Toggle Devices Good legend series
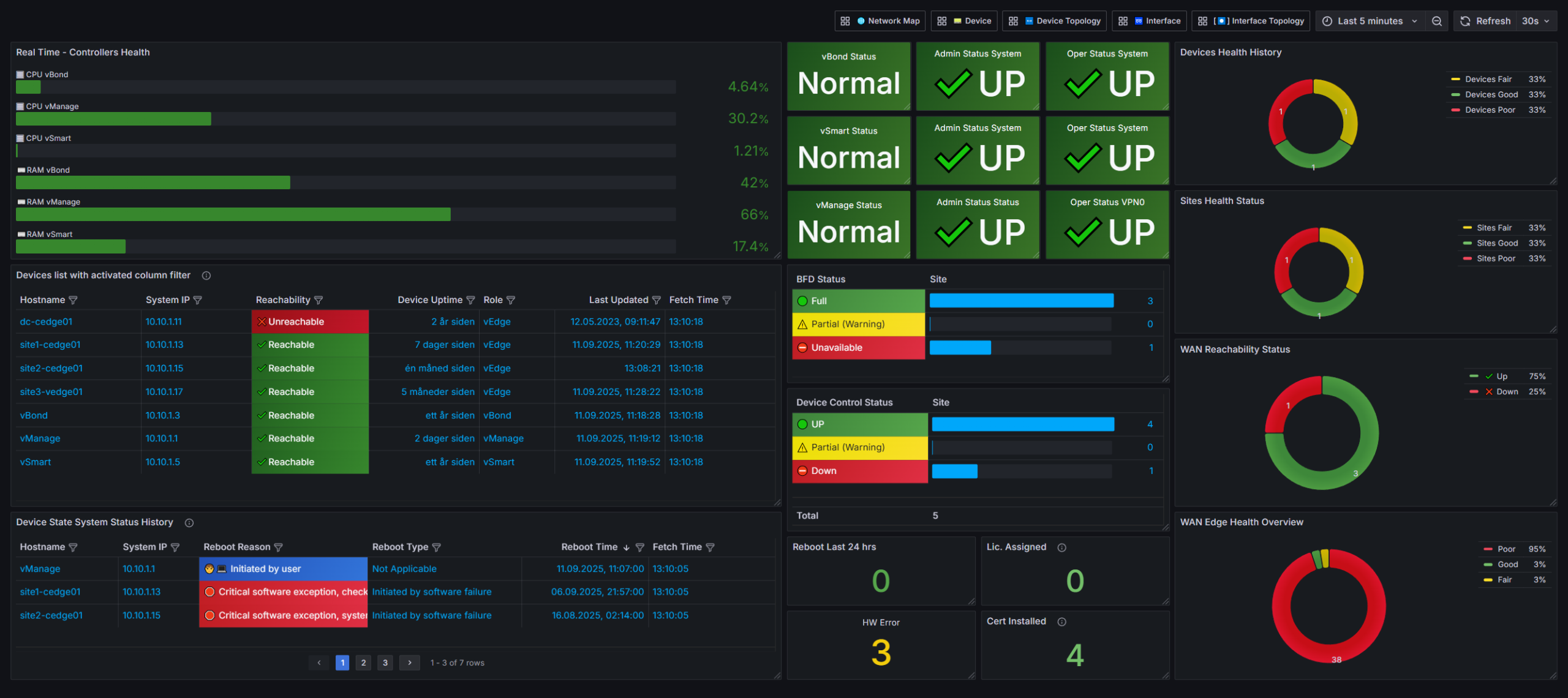This screenshot has height=698, width=1568. click(1491, 94)
